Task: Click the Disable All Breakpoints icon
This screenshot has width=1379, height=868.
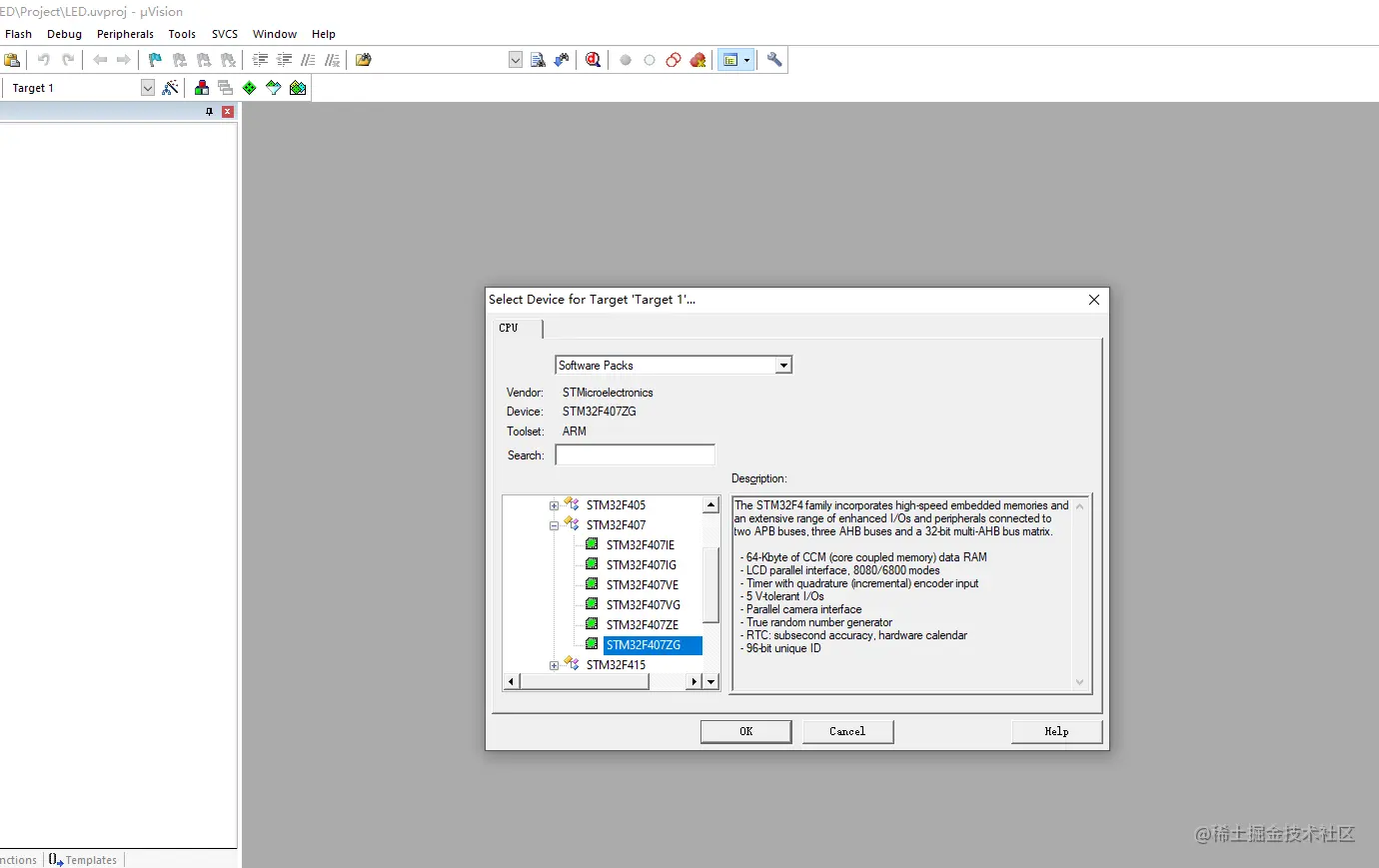Action: (x=674, y=60)
